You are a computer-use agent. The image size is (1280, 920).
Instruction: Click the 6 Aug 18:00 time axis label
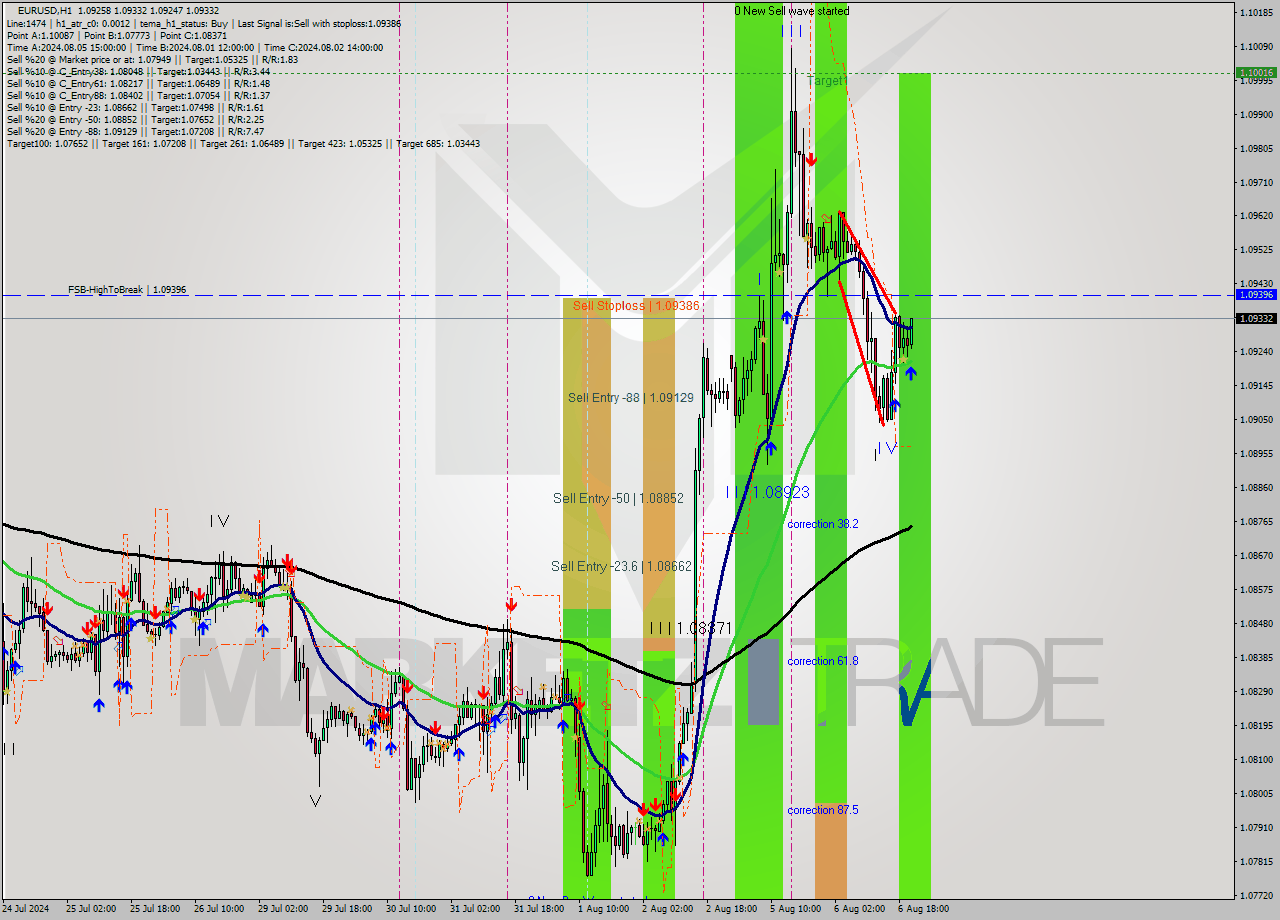(x=924, y=909)
